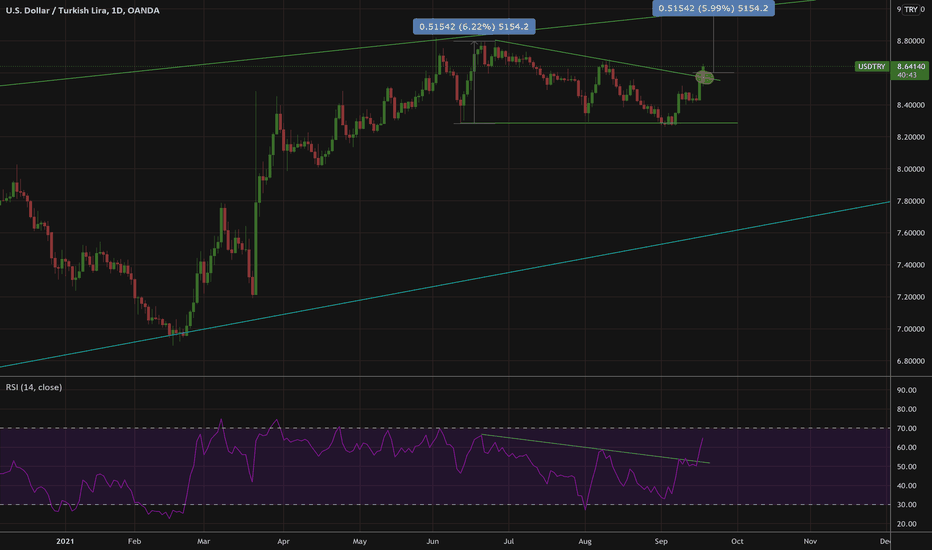Click the RSI 40.00 scale label
The image size is (932, 550).
tap(906, 486)
